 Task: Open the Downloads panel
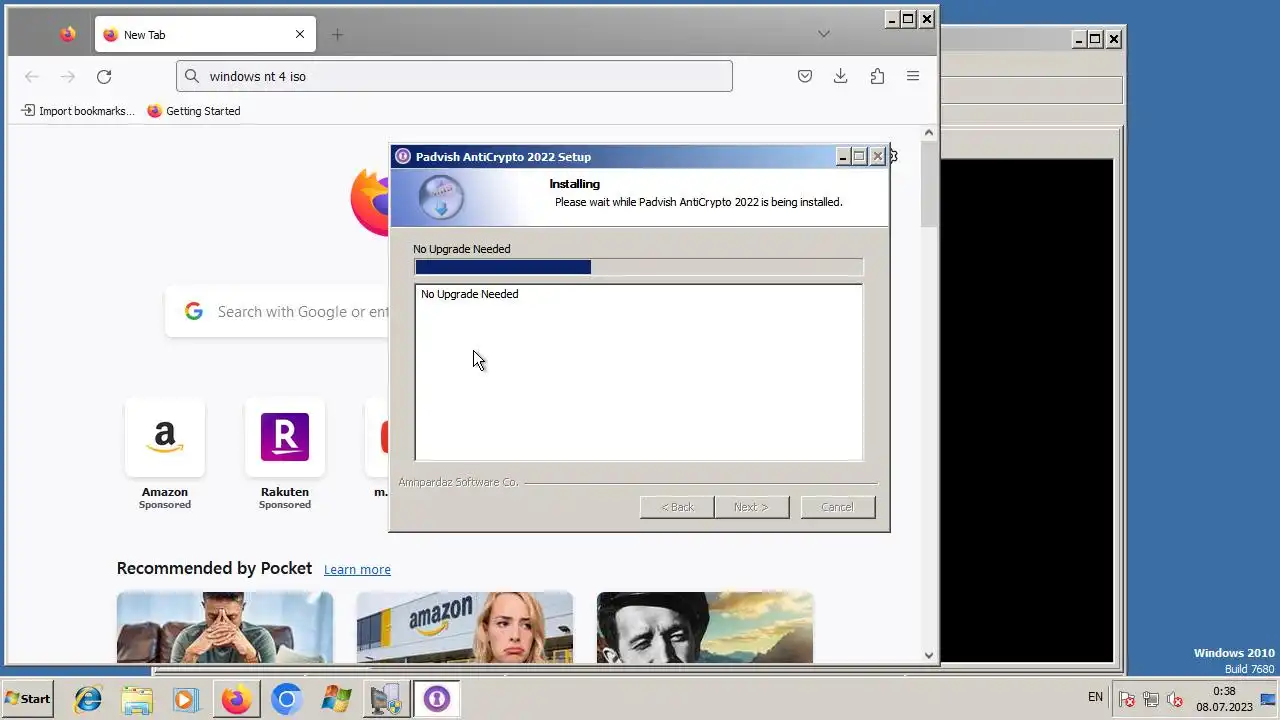click(841, 76)
